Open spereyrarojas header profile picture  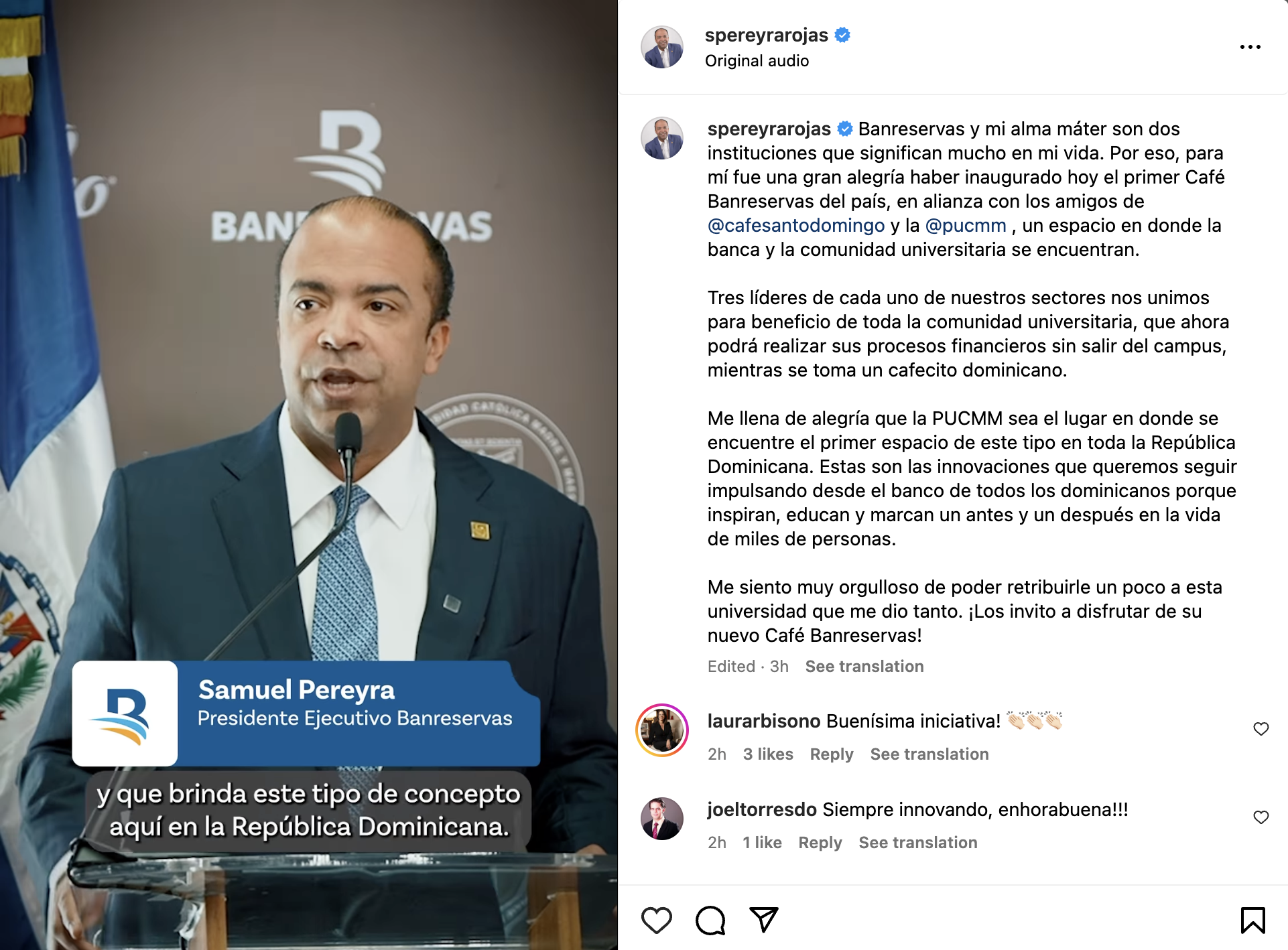tap(662, 47)
